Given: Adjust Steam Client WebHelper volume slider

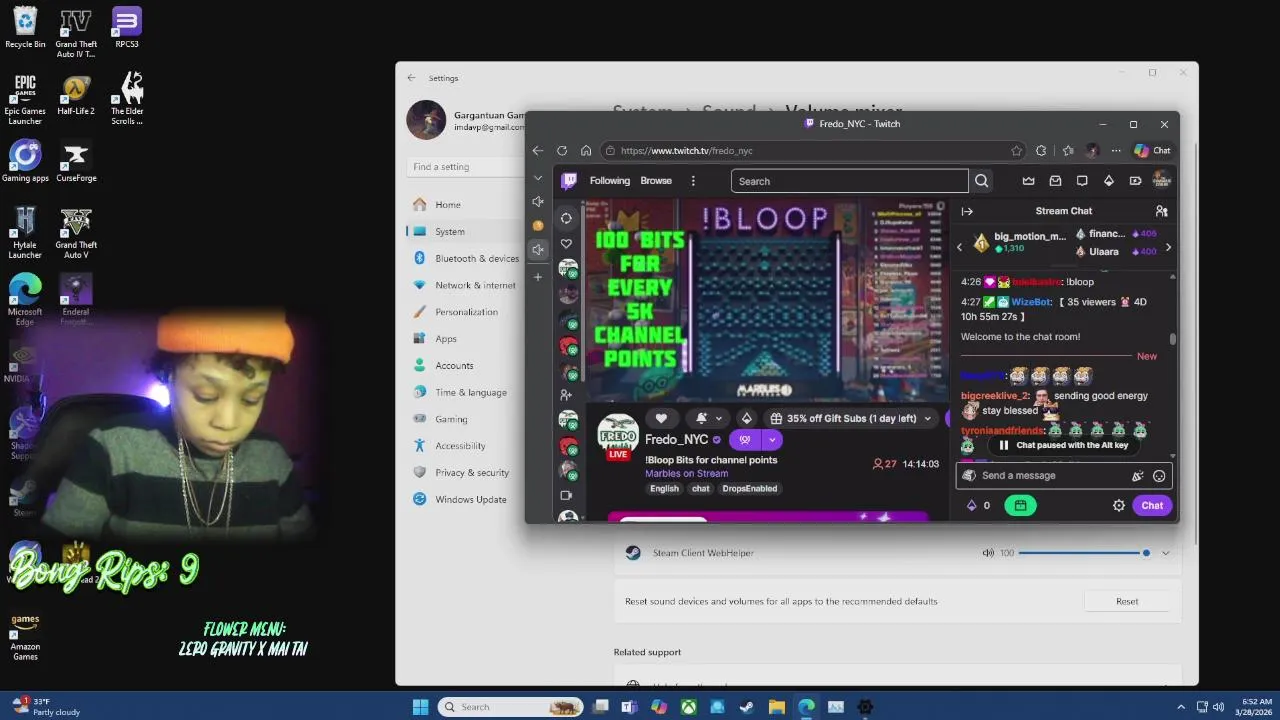Looking at the screenshot, I should point(1083,553).
